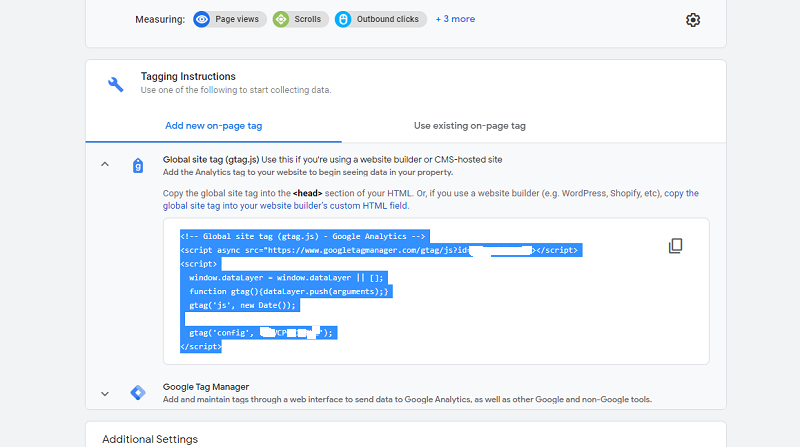Click the function gtag() code line
Image resolution: width=800 pixels, height=447 pixels.
[288, 291]
